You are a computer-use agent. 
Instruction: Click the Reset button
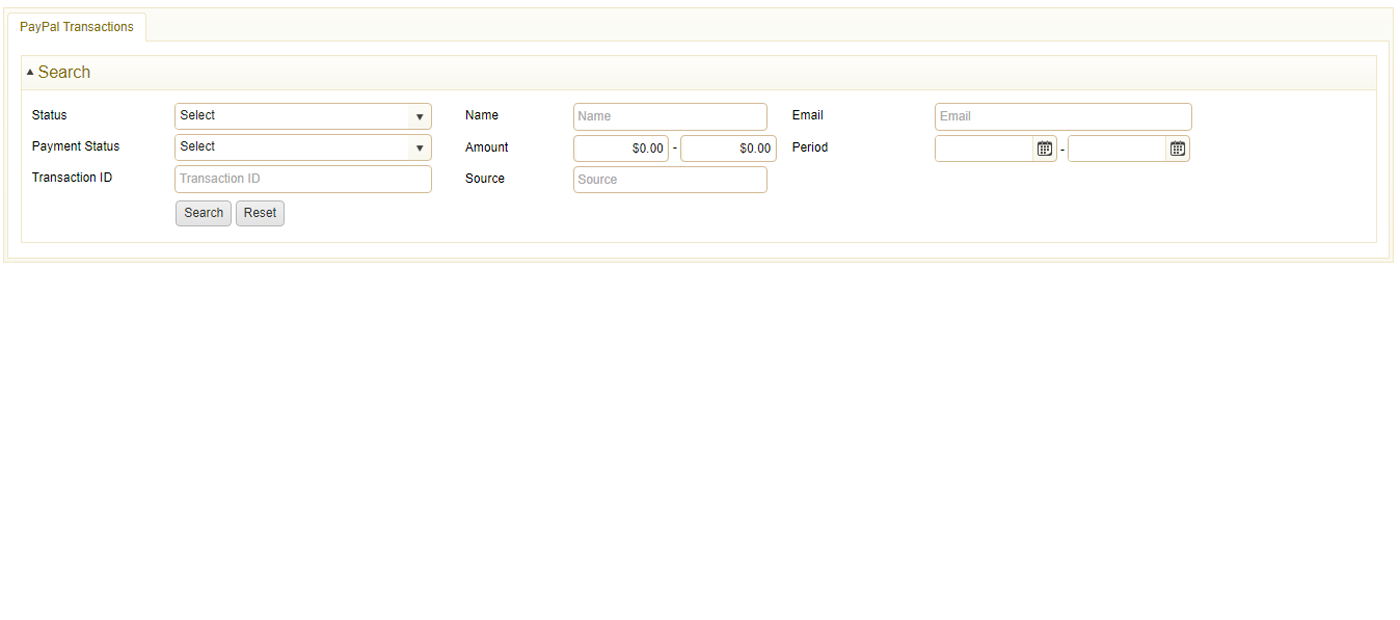click(260, 213)
